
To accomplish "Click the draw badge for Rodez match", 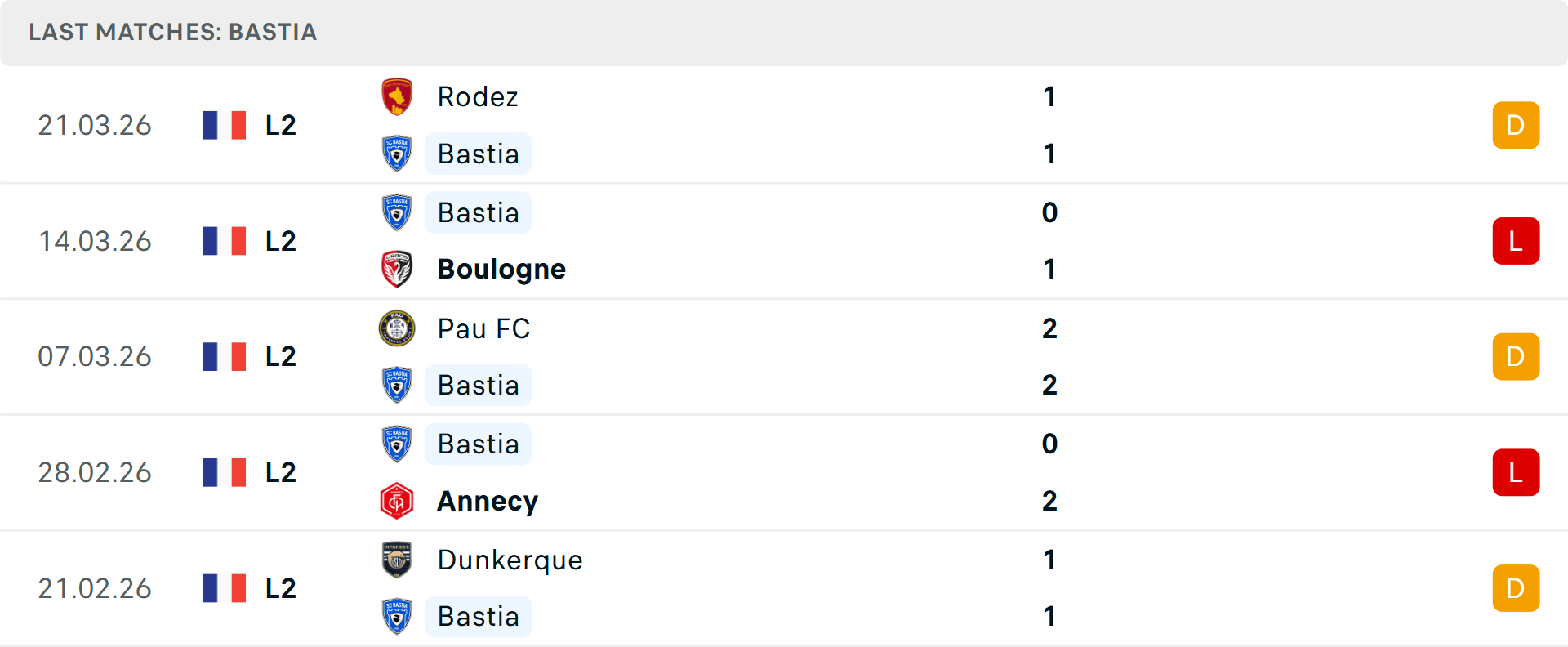I will (x=1516, y=125).
